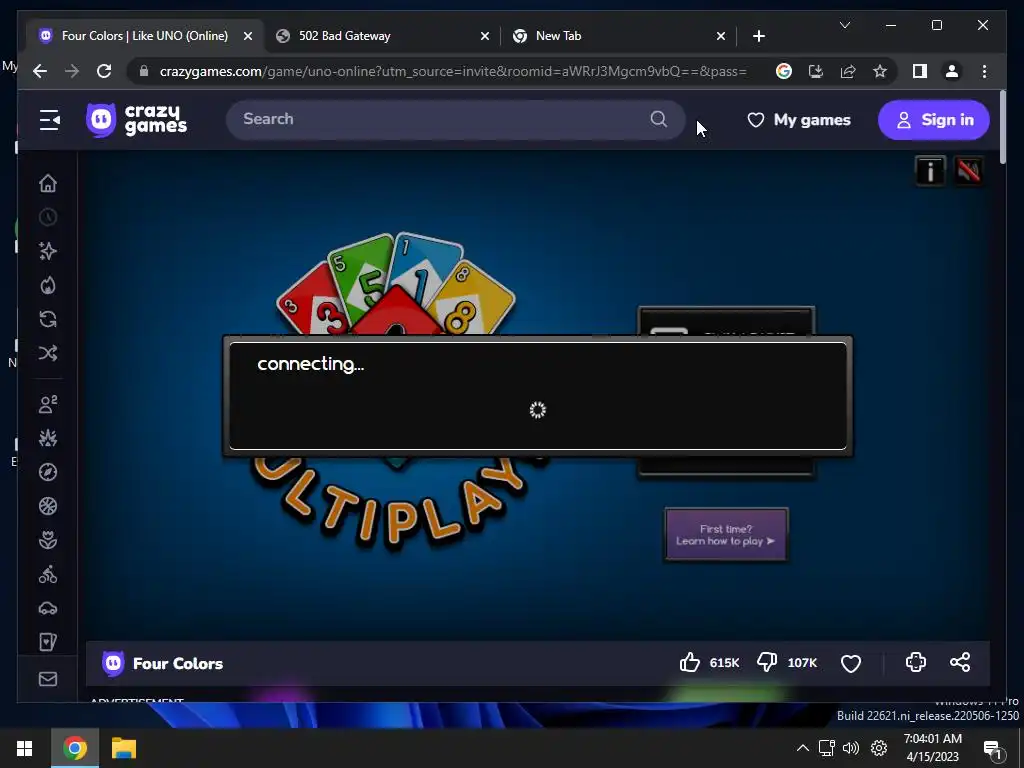Screen dimensions: 1024x768
Task: Click the Sign in button
Action: pyautogui.click(x=933, y=120)
